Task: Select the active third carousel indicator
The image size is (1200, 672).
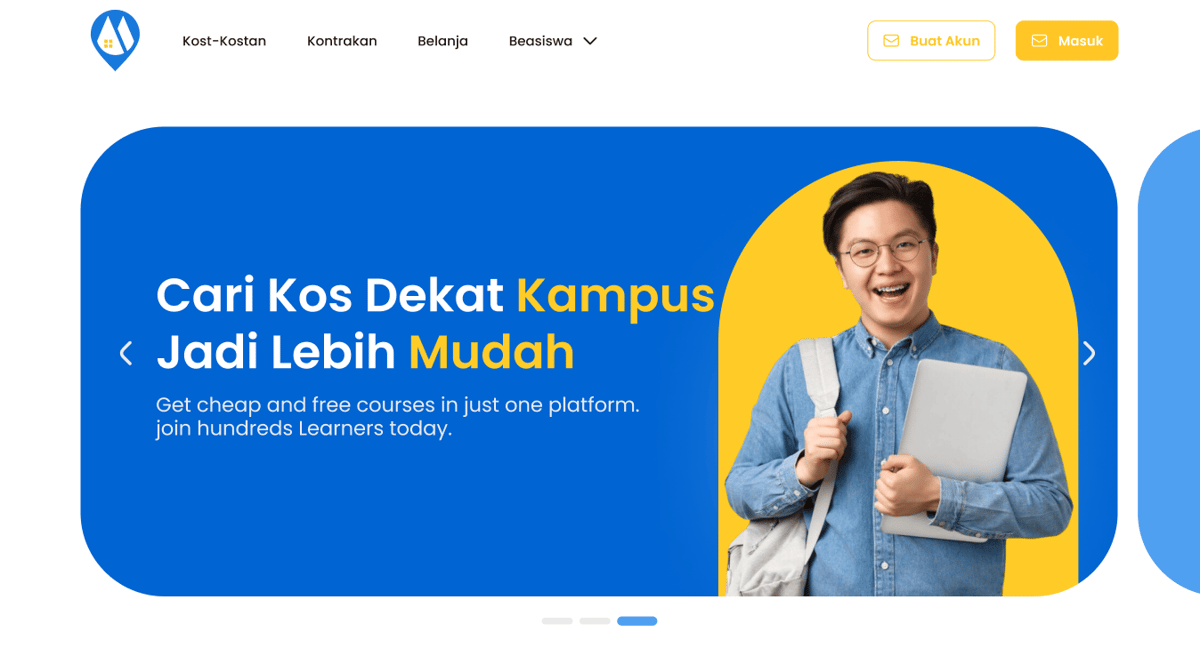Action: (x=637, y=621)
